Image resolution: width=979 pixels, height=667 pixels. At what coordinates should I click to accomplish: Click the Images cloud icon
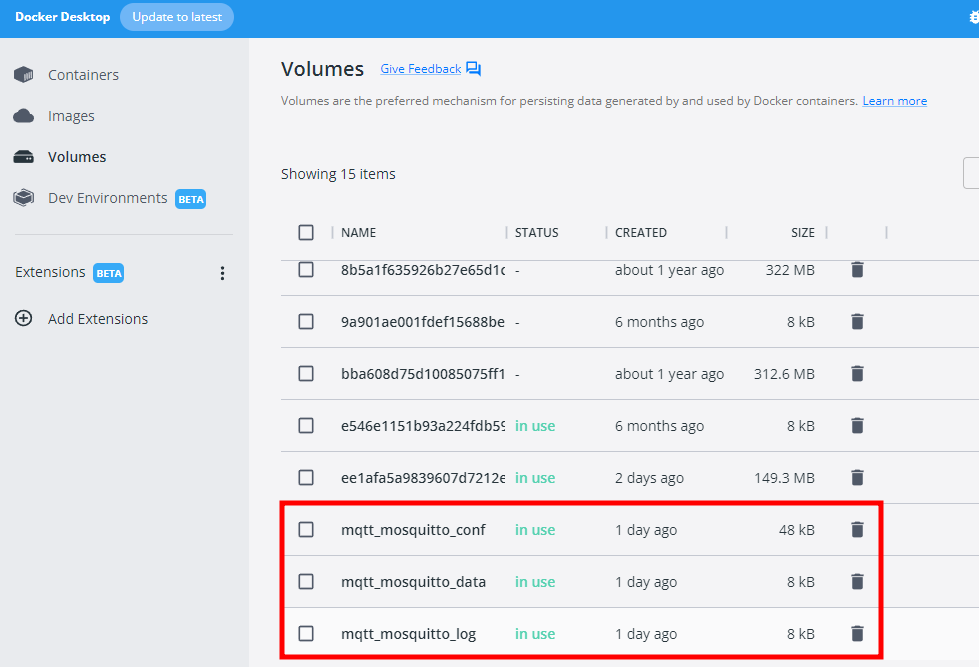pyautogui.click(x=24, y=116)
